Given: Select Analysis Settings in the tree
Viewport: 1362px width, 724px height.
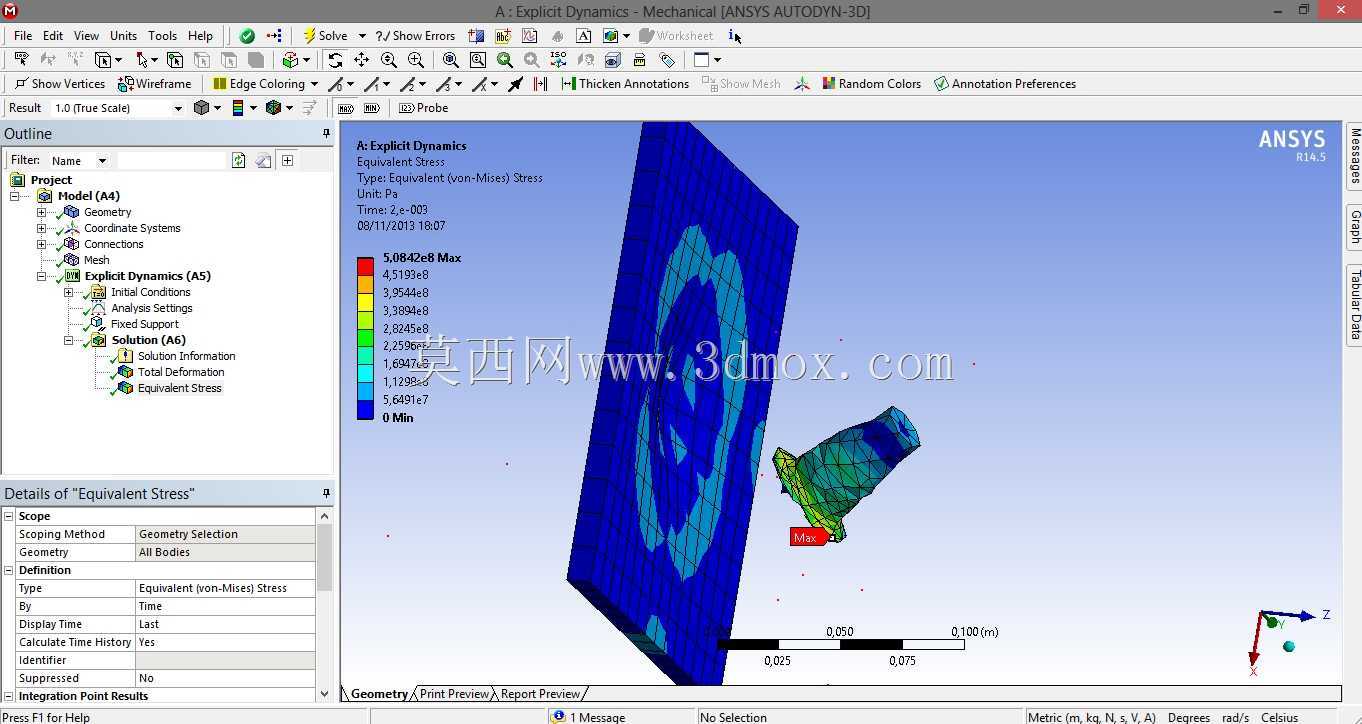Looking at the screenshot, I should (x=152, y=308).
